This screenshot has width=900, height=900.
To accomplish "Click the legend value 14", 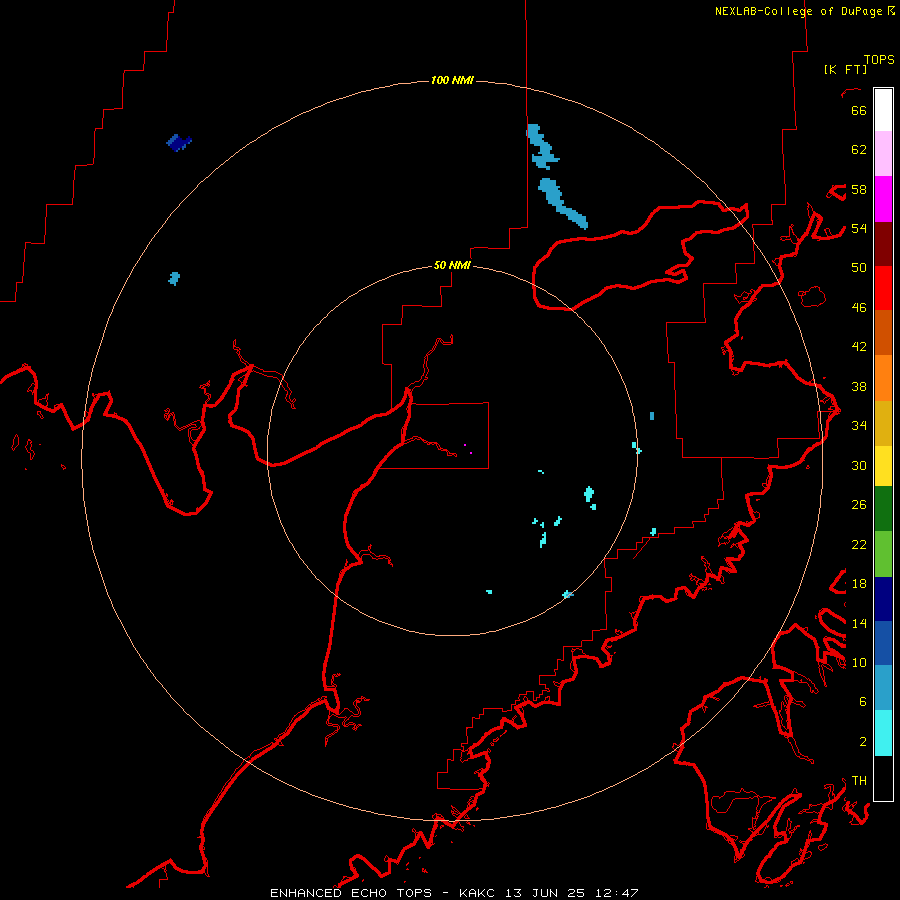I will (x=859, y=623).
